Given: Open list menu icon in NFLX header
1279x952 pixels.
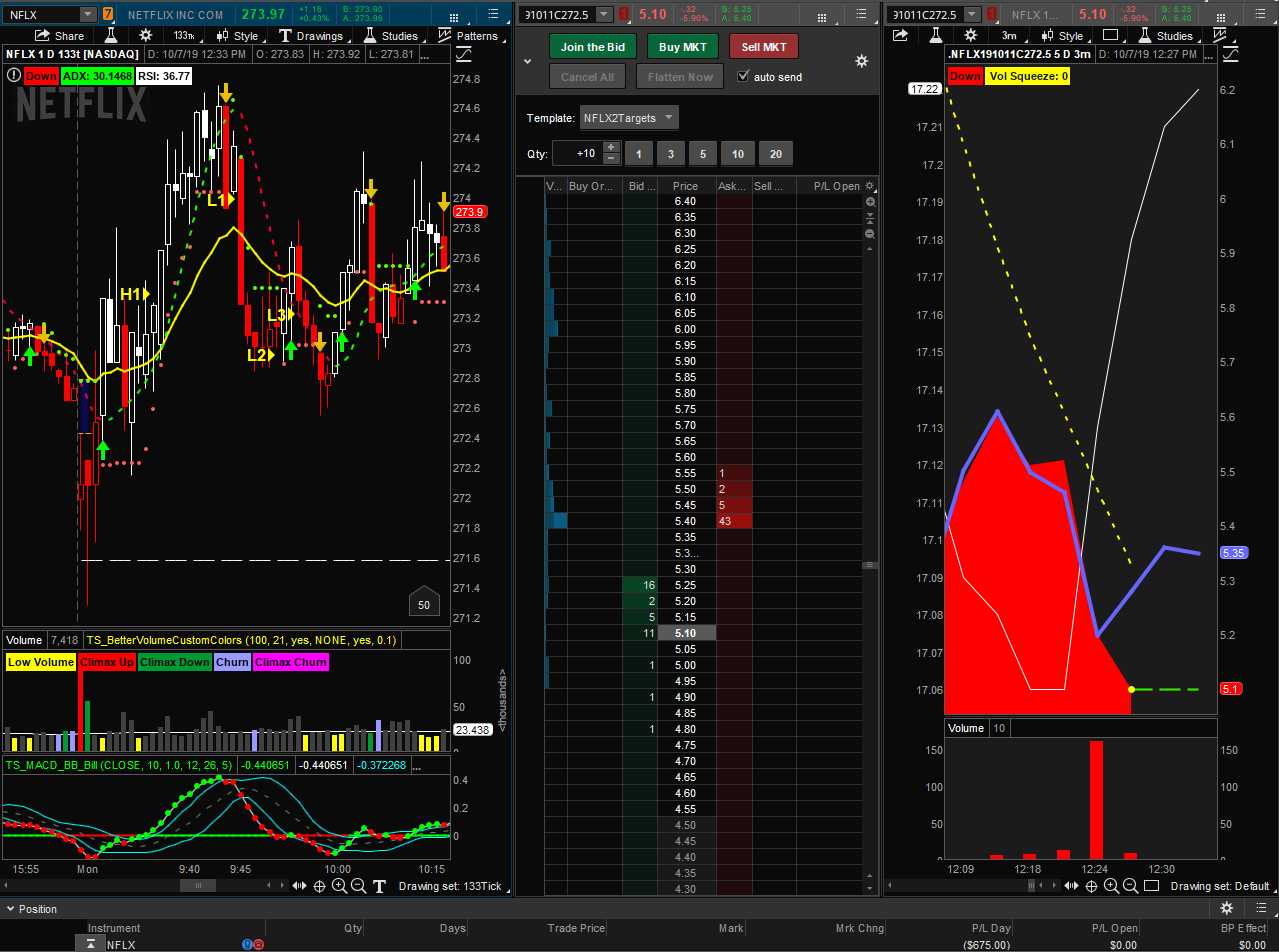Looking at the screenshot, I should pyautogui.click(x=493, y=14).
